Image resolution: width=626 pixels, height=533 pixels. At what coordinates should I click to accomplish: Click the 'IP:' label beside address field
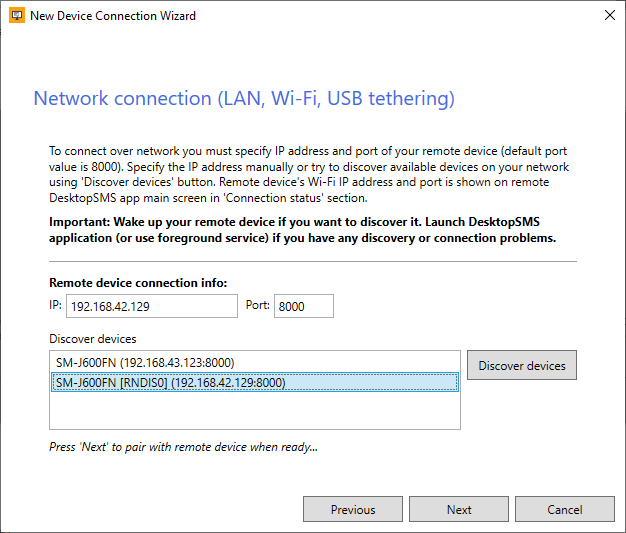(x=55, y=305)
